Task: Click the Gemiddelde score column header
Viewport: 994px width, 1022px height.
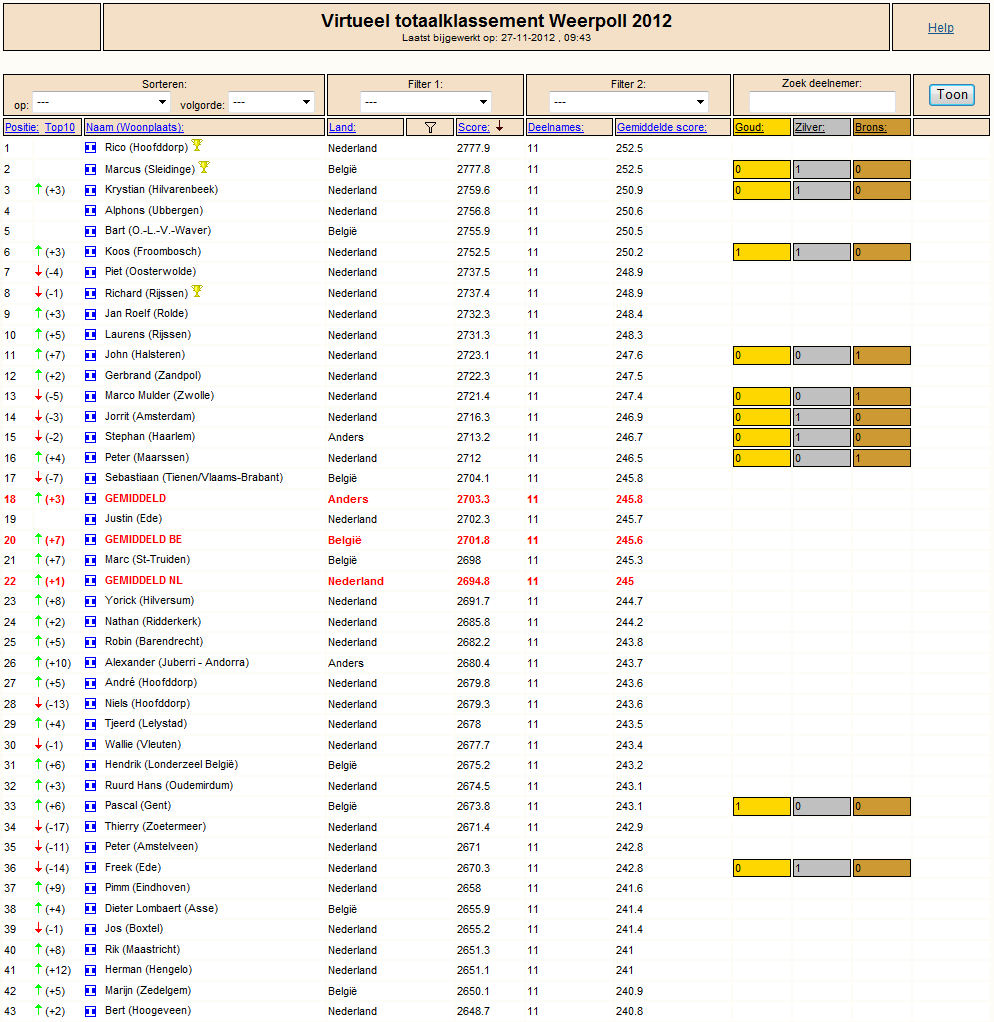Action: coord(662,127)
